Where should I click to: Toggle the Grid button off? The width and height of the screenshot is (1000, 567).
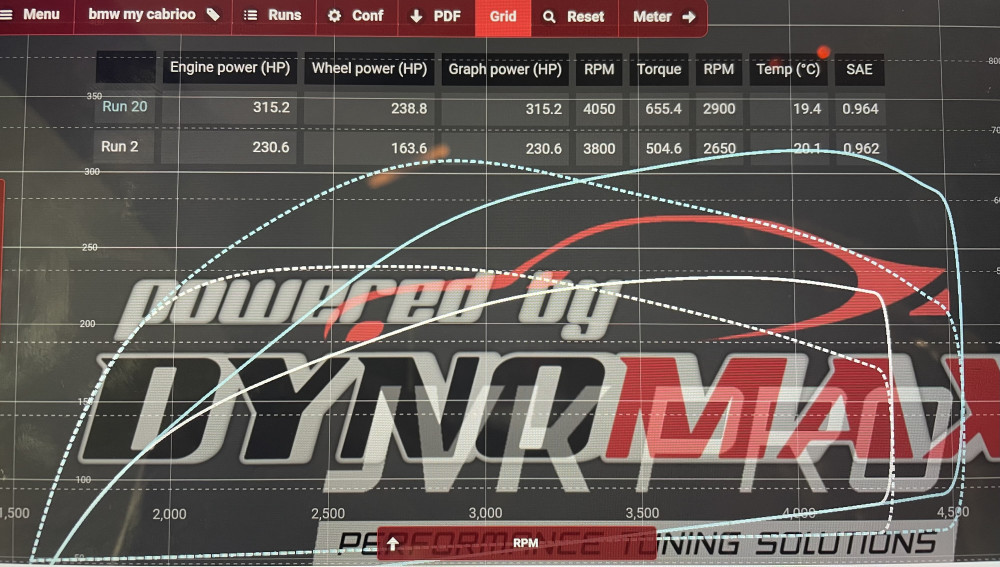pyautogui.click(x=503, y=16)
